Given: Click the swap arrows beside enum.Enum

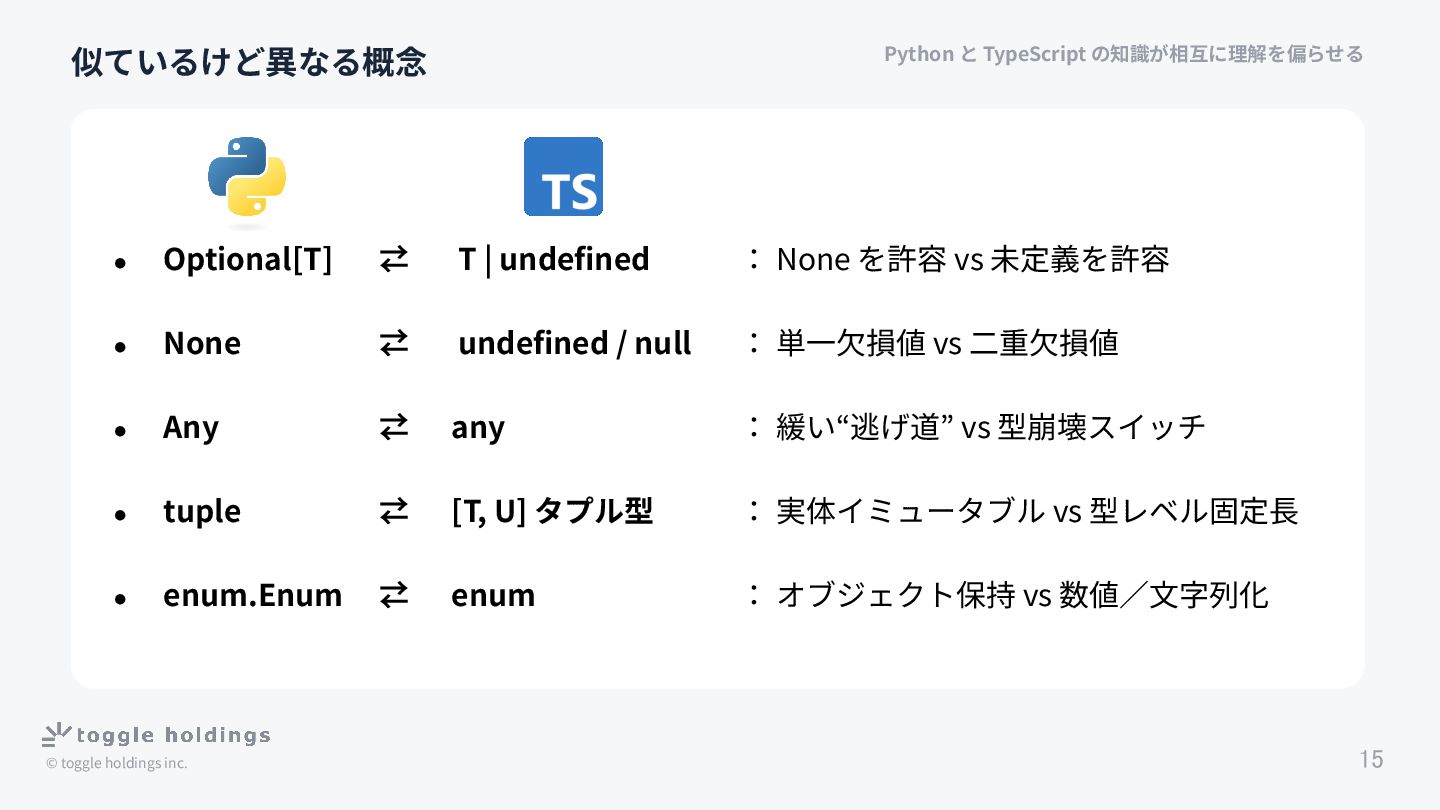Looking at the screenshot, I should tap(394, 595).
